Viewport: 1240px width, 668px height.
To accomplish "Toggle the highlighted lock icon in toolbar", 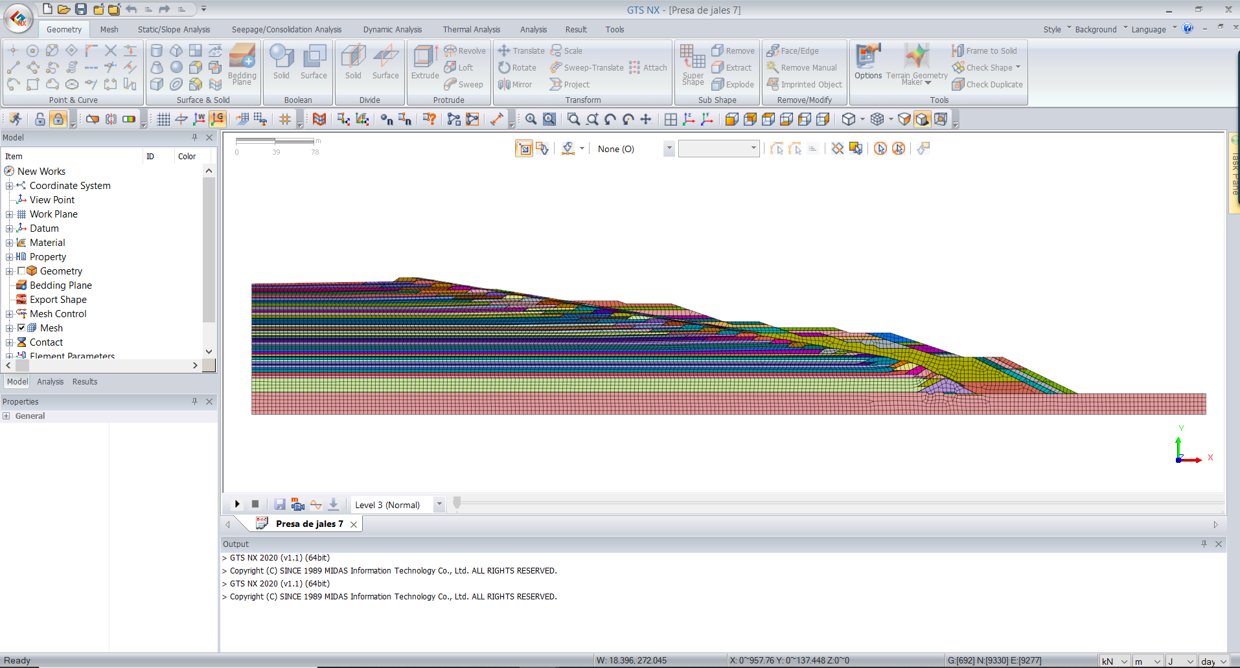I will pos(58,119).
